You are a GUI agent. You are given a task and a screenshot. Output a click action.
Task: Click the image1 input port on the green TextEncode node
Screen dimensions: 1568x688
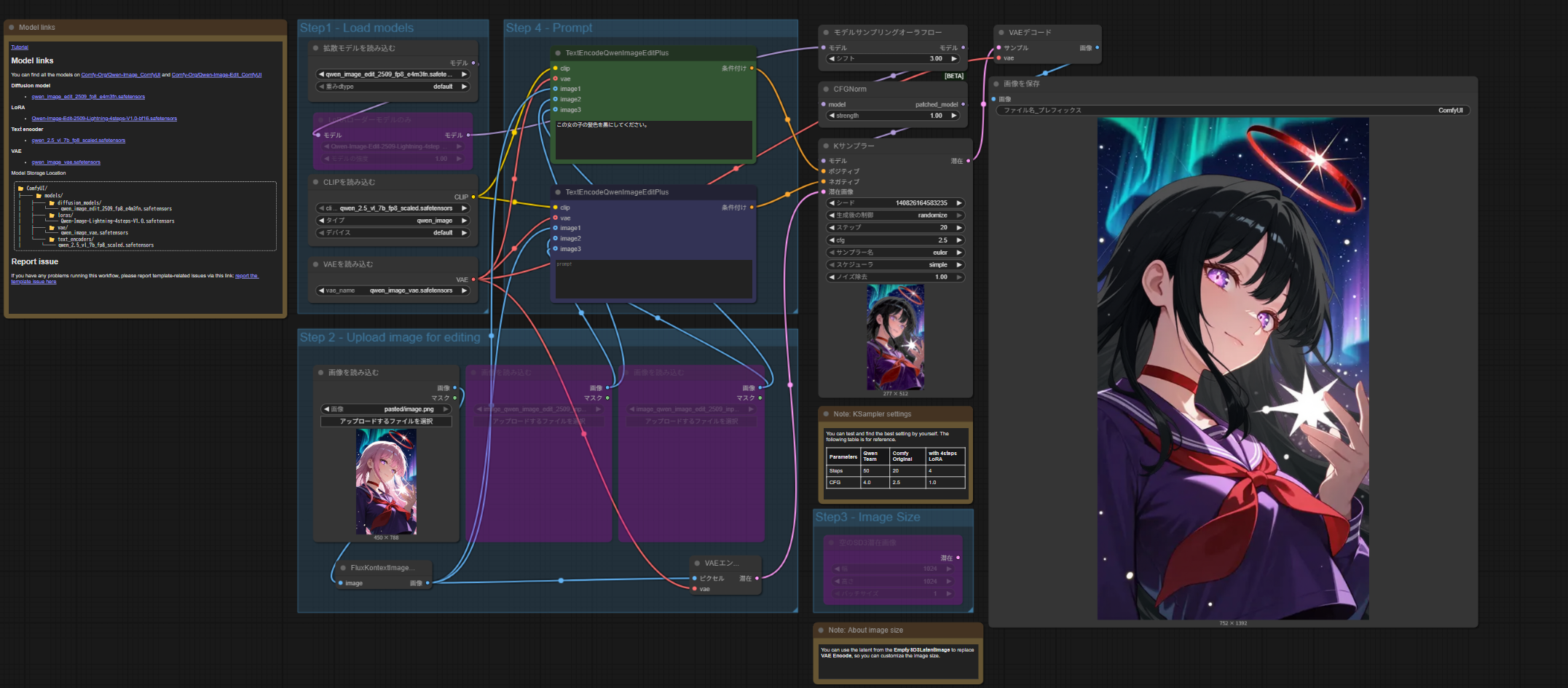[x=555, y=89]
